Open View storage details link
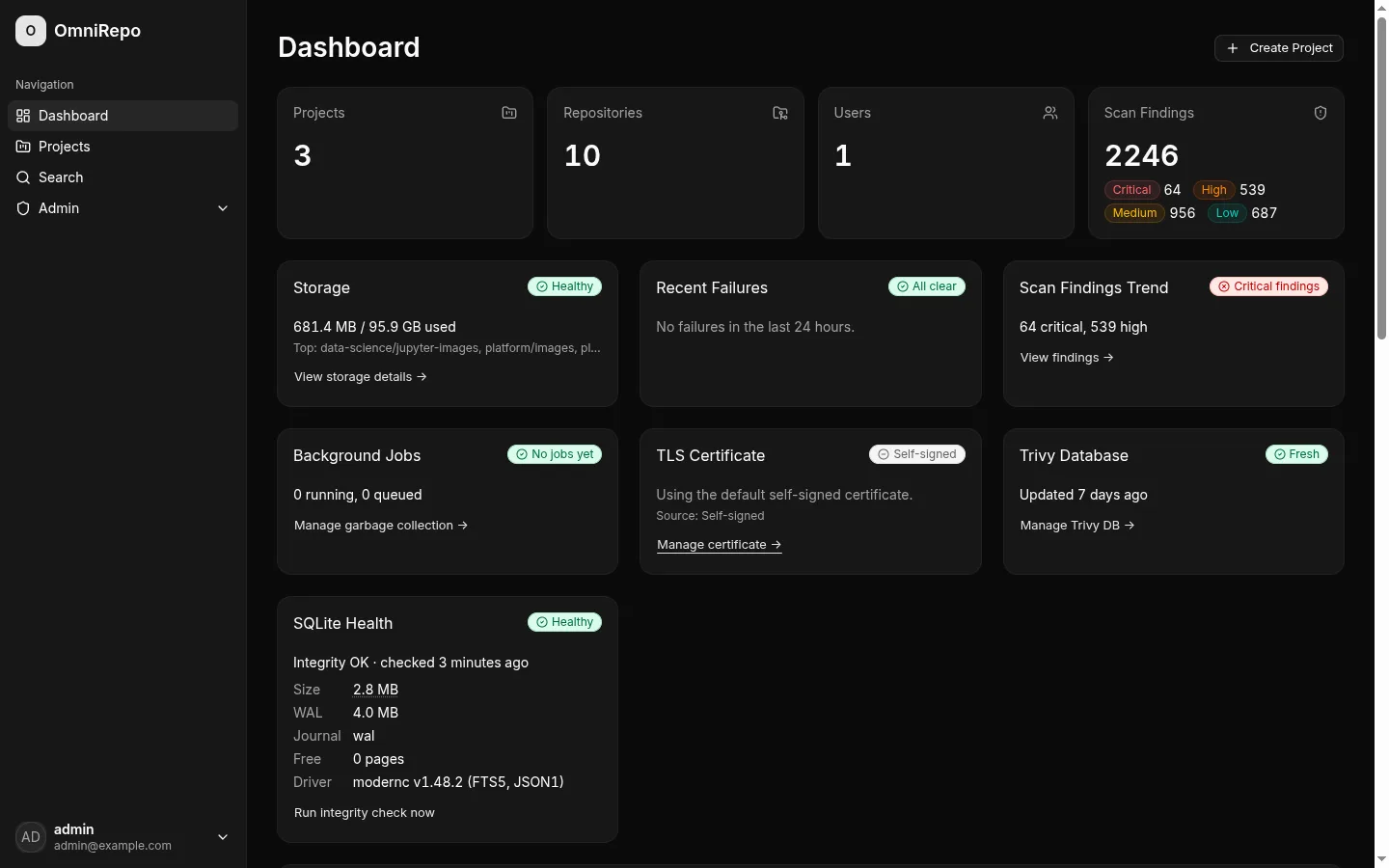 [x=361, y=377]
